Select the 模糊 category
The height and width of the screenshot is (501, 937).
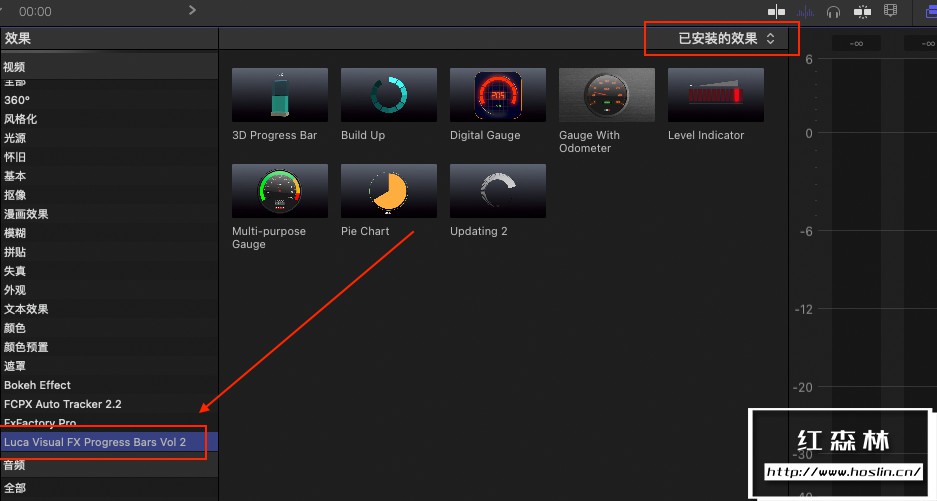pyautogui.click(x=109, y=233)
